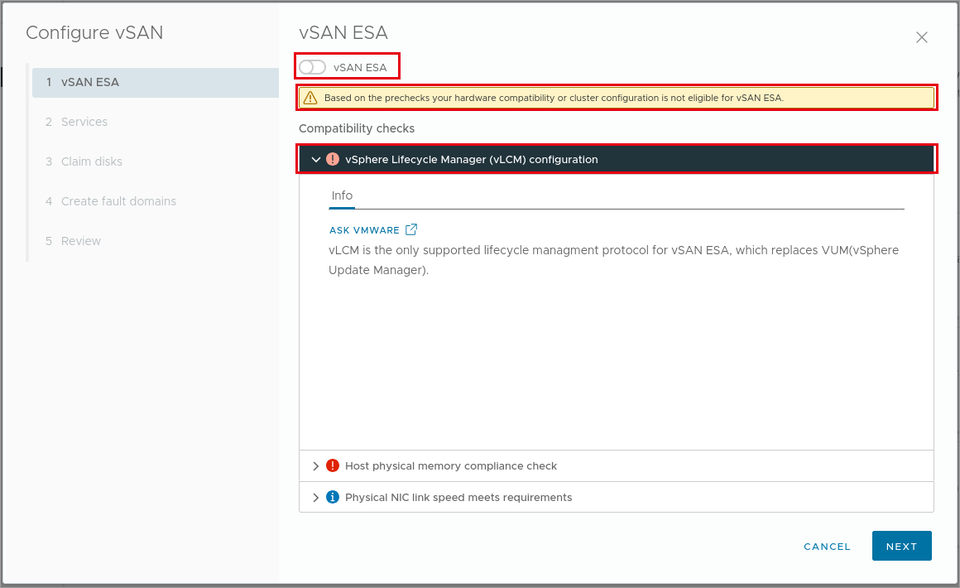
Task: Expand Host physical memory compliance check chevron
Action: (x=316, y=466)
